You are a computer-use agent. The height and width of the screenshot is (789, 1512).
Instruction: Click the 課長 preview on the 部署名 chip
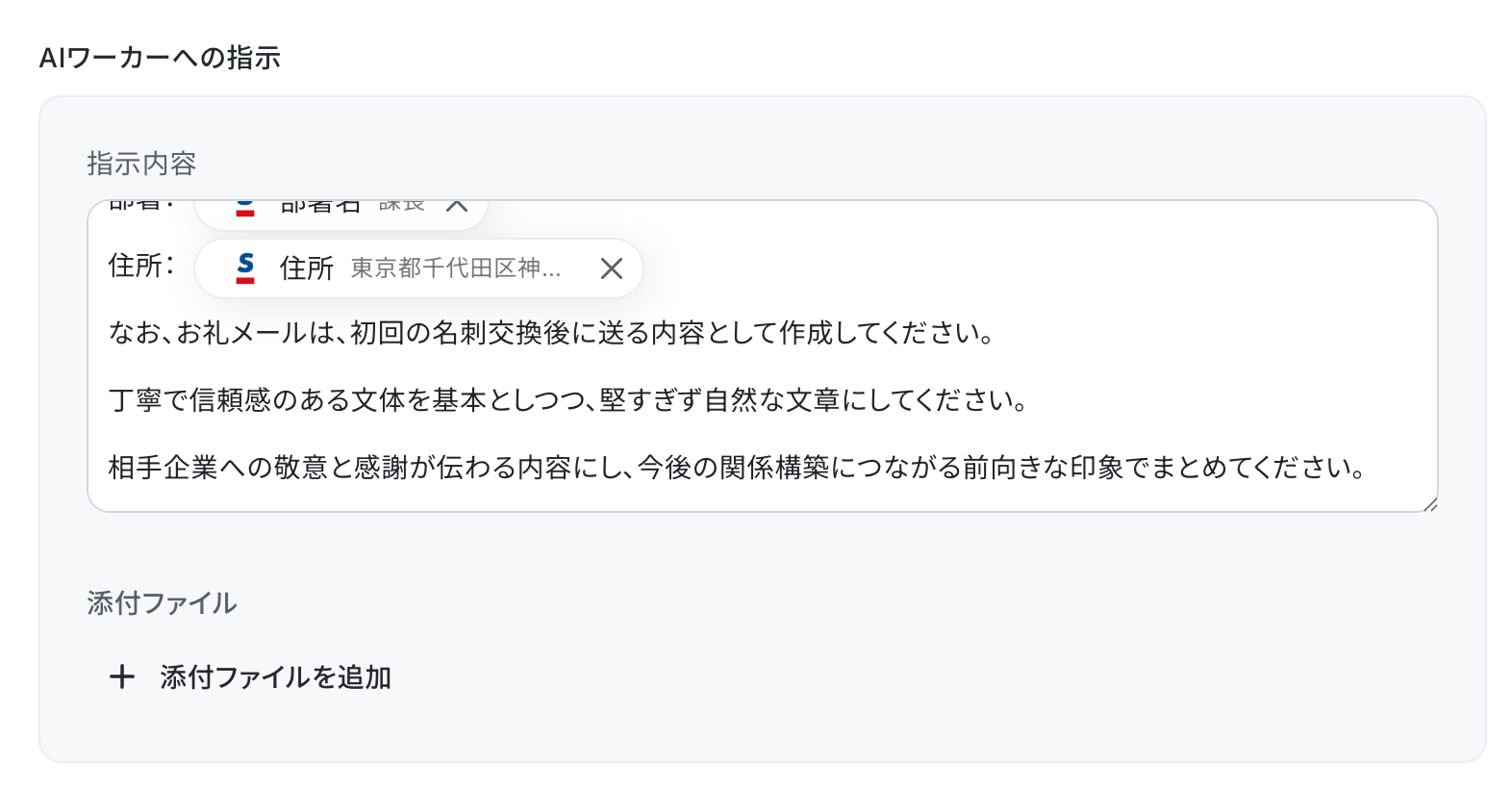pos(401,205)
